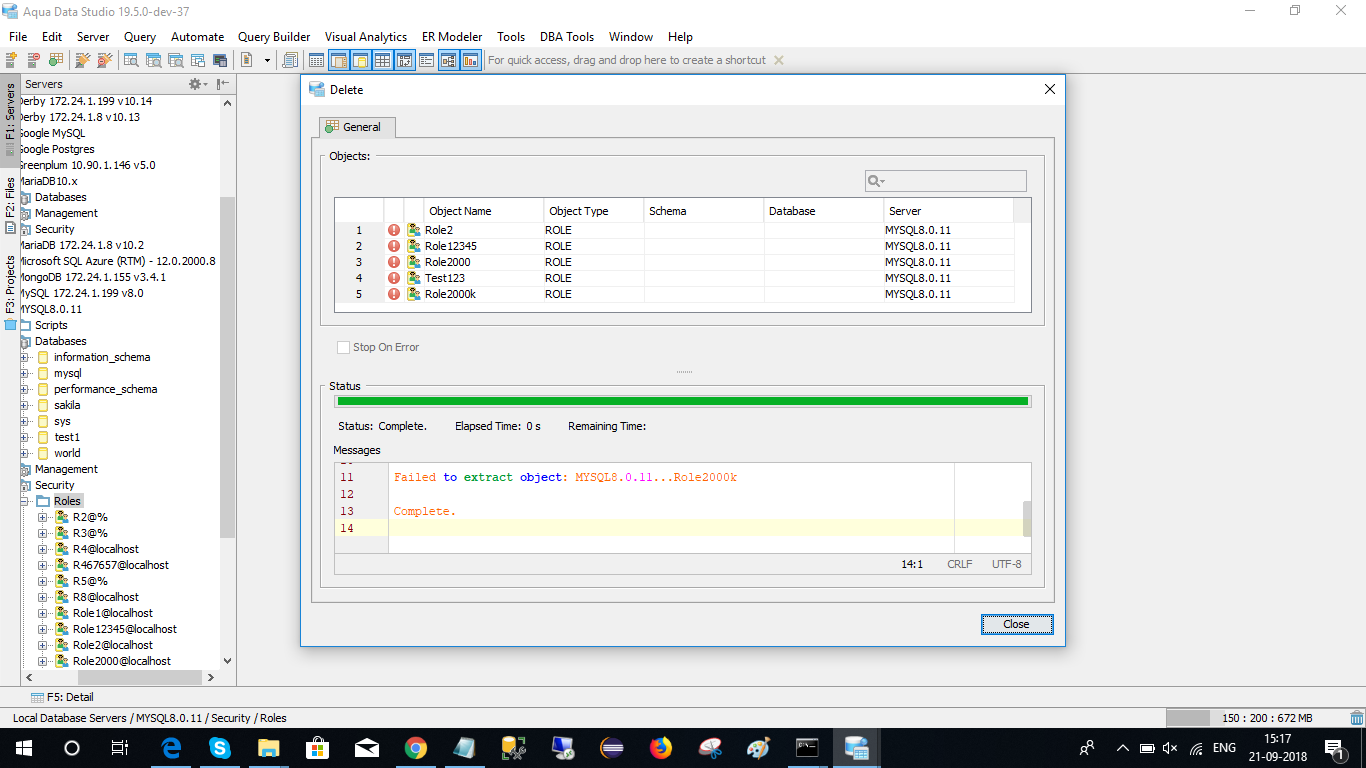Open the Windows notification center icon

click(1335, 748)
